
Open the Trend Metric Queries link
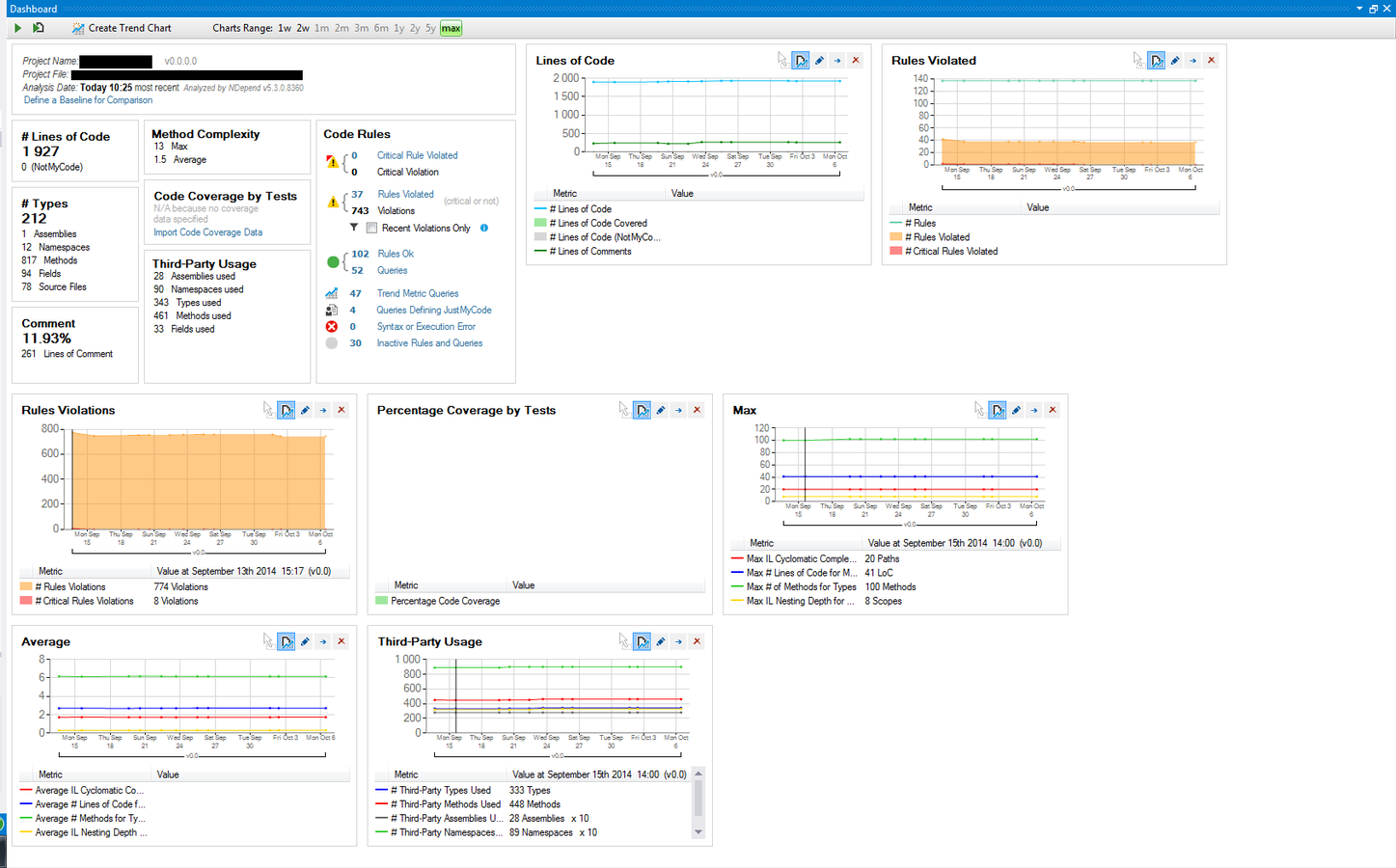(x=418, y=294)
